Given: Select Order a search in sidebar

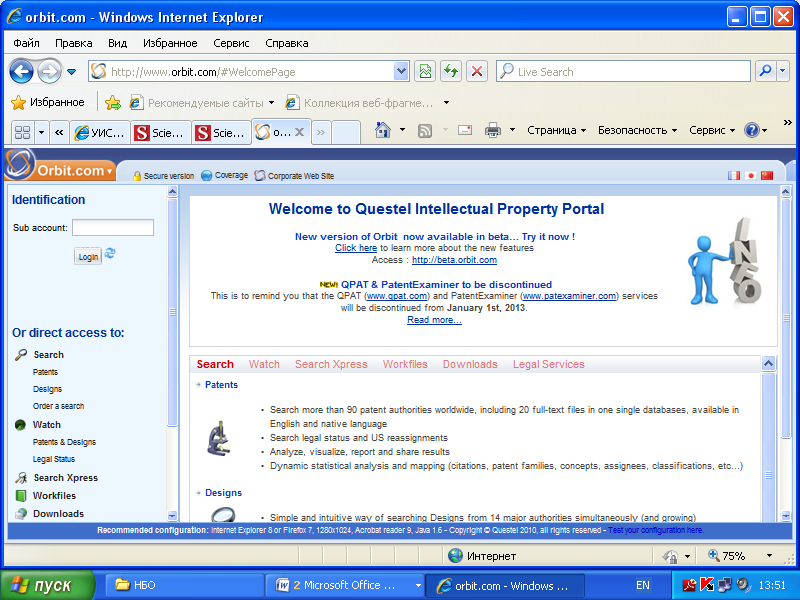Looking at the screenshot, I should [58, 406].
